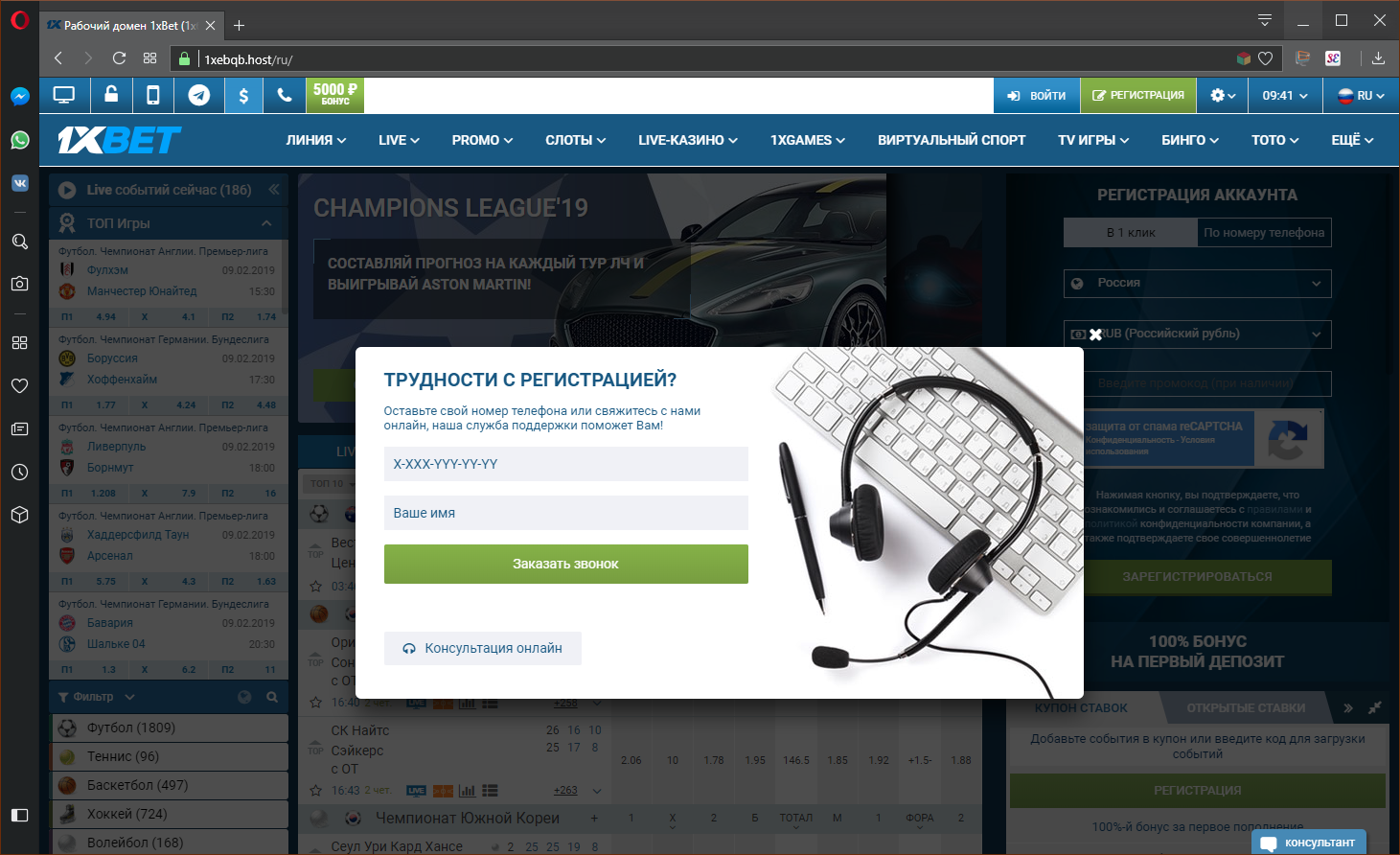Close the registration help popup
The height and width of the screenshot is (855, 1400).
click(1095, 335)
